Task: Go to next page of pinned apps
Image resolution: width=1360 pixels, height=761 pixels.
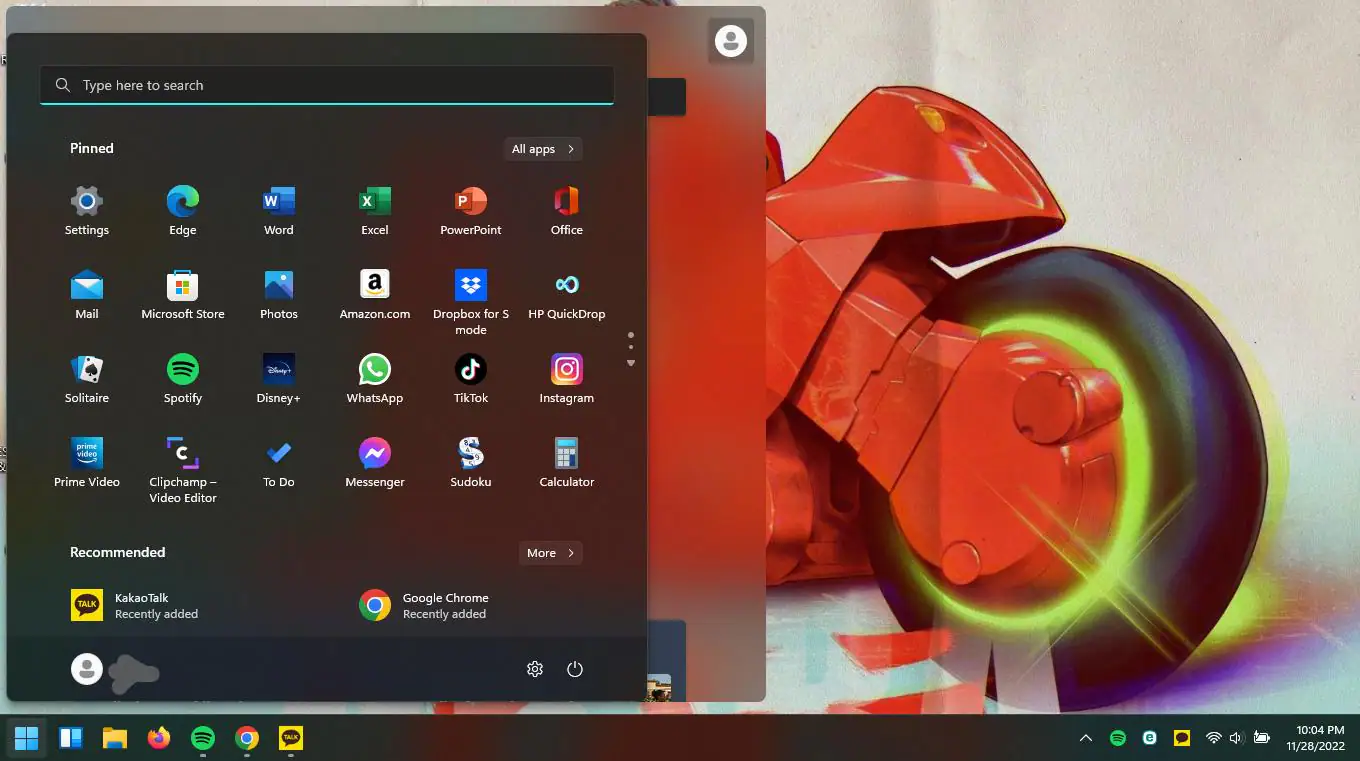Action: coord(631,363)
